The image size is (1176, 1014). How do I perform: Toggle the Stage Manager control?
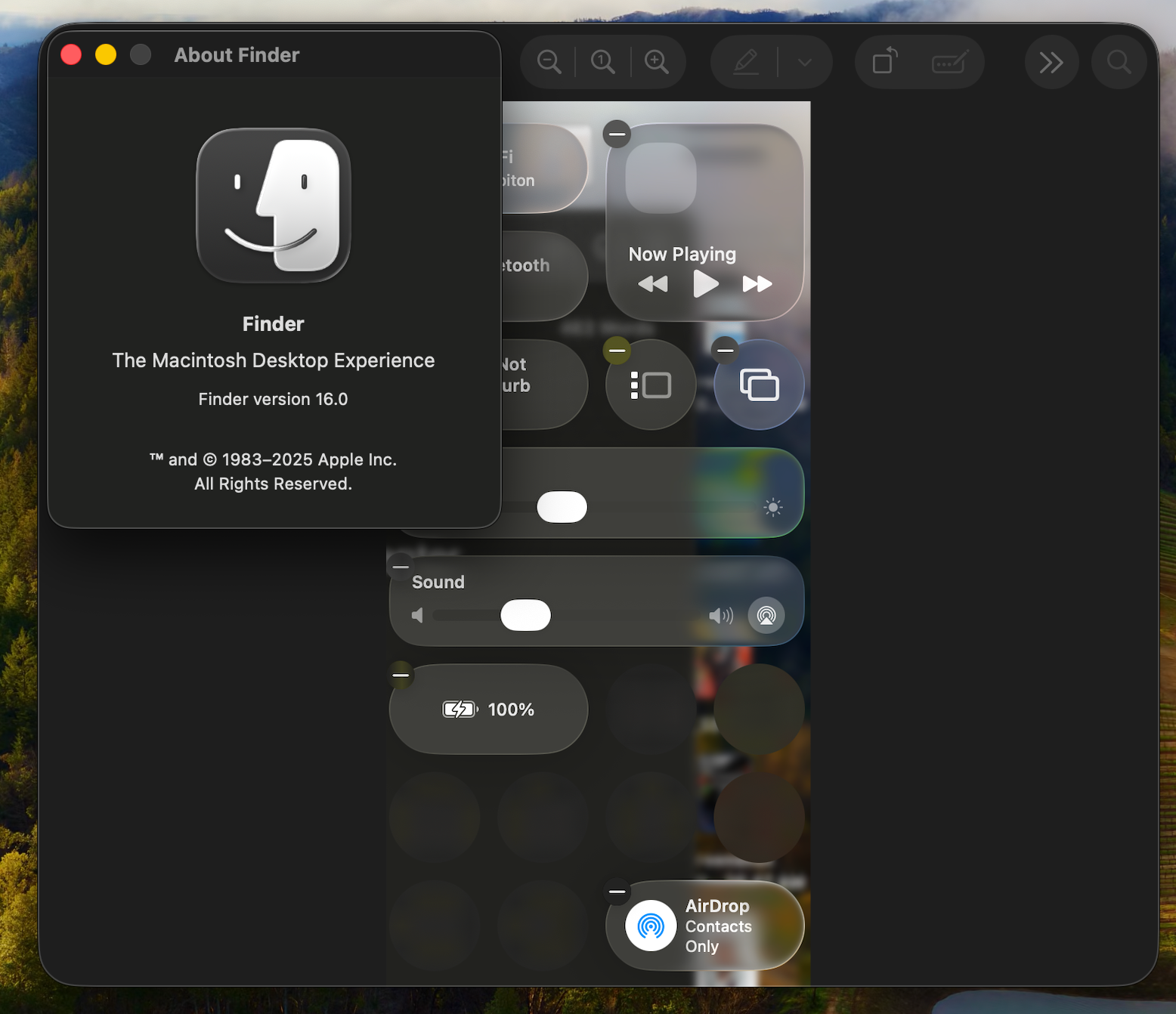[x=651, y=385]
